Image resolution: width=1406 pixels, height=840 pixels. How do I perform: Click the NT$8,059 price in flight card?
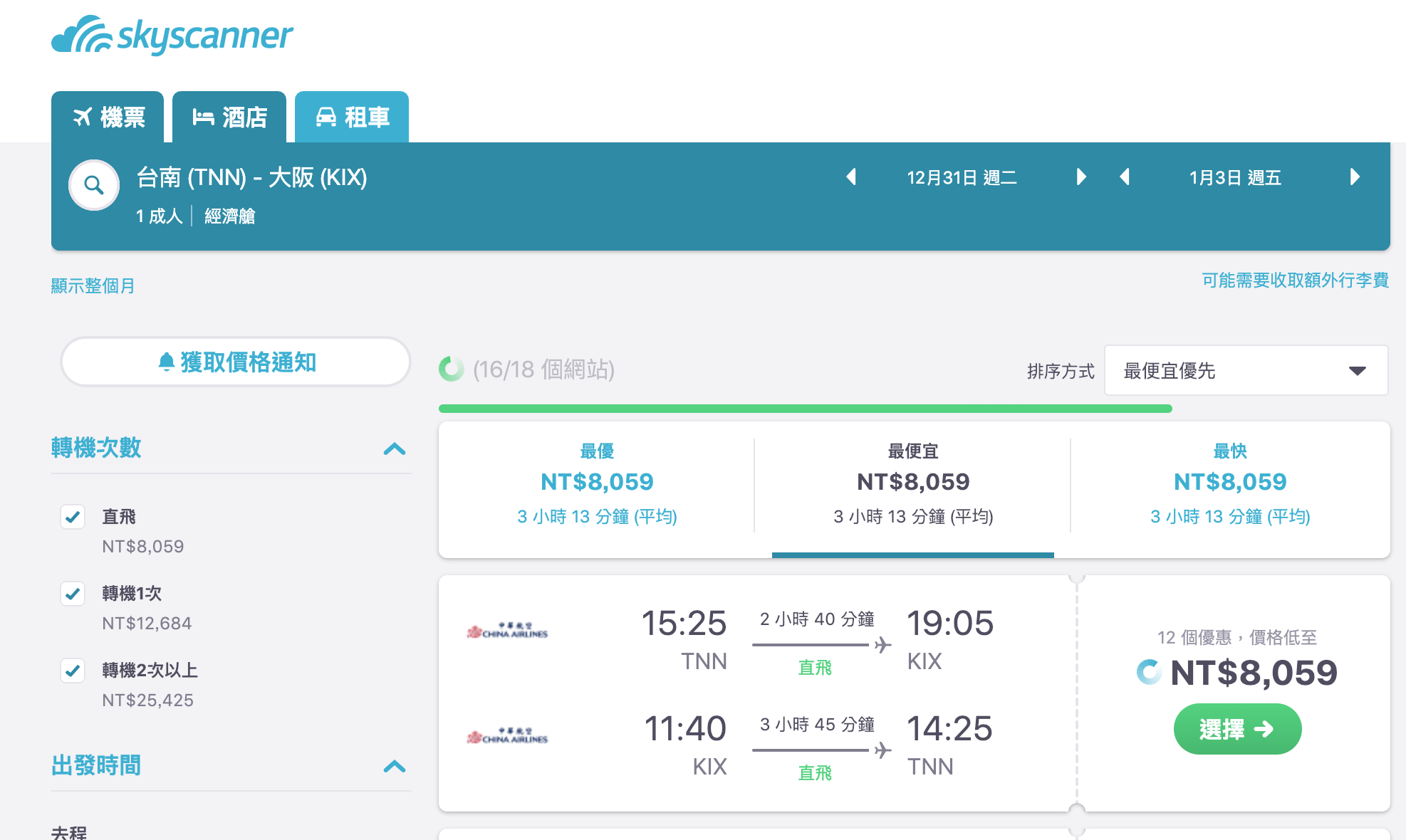pyautogui.click(x=1254, y=673)
